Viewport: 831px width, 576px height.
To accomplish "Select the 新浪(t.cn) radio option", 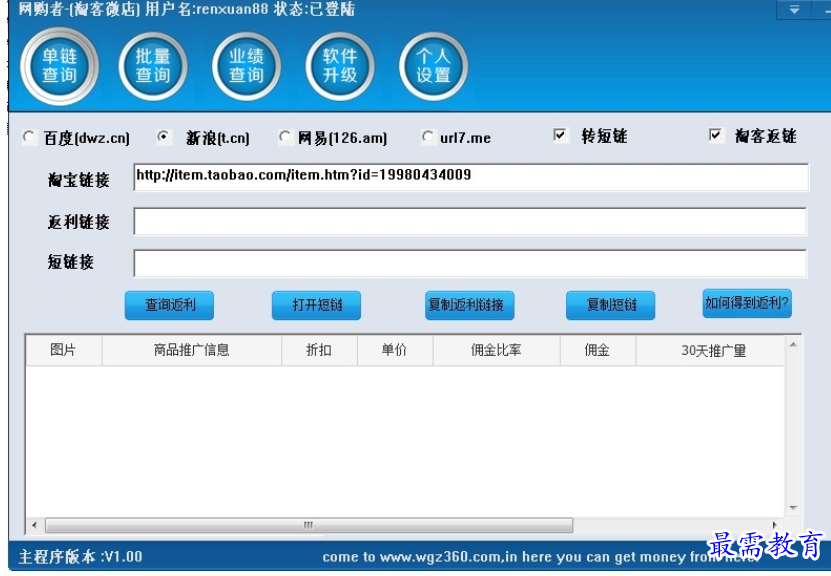I will [x=164, y=138].
